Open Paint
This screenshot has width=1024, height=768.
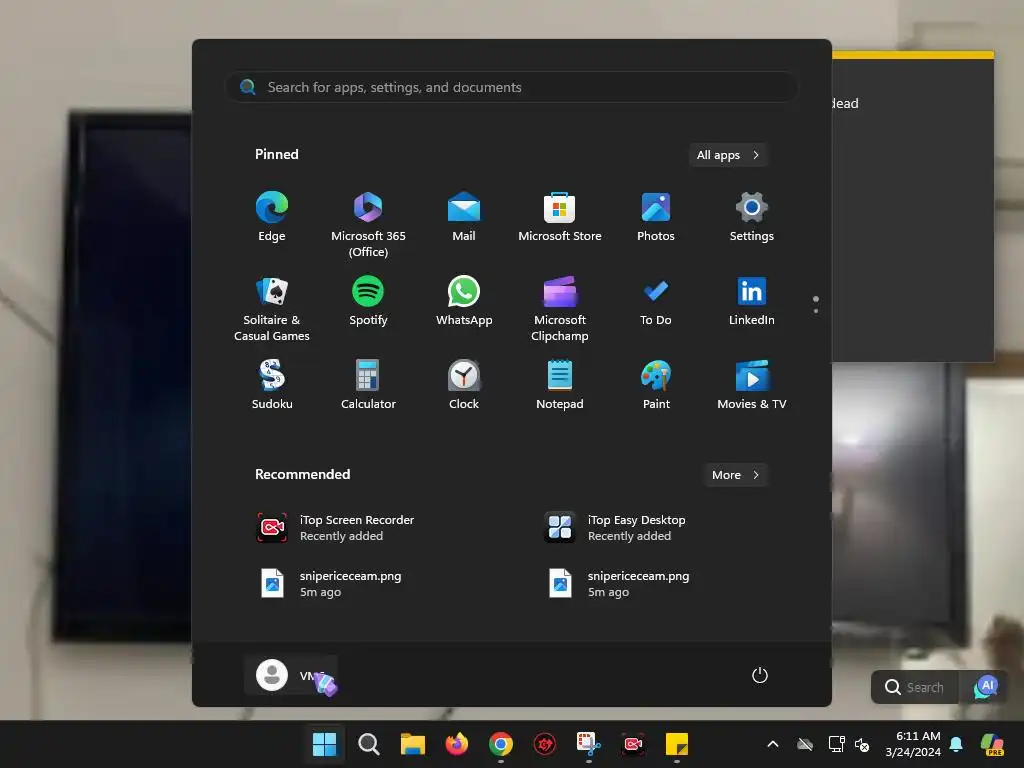(656, 385)
